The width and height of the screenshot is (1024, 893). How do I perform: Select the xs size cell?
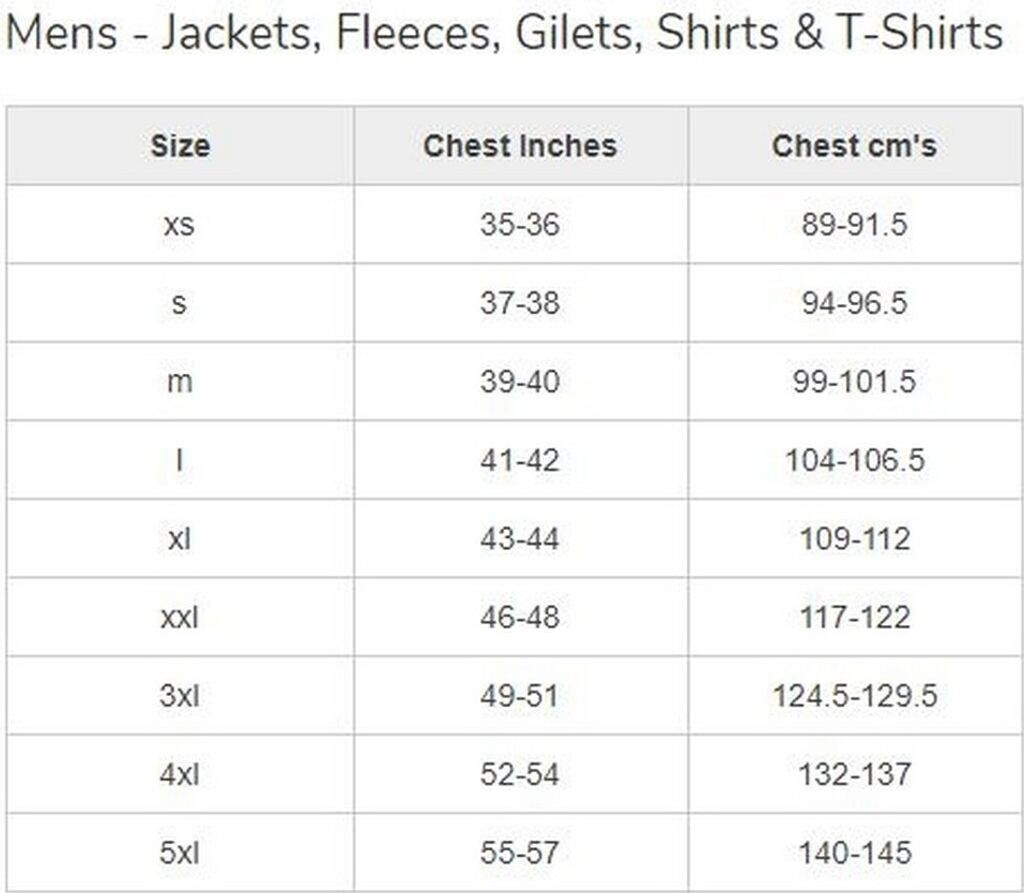180,224
